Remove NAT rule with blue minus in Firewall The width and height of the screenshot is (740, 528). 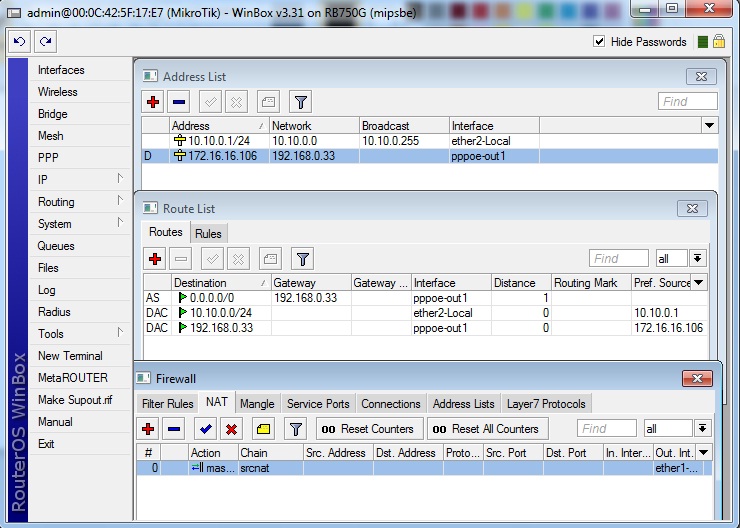point(174,429)
